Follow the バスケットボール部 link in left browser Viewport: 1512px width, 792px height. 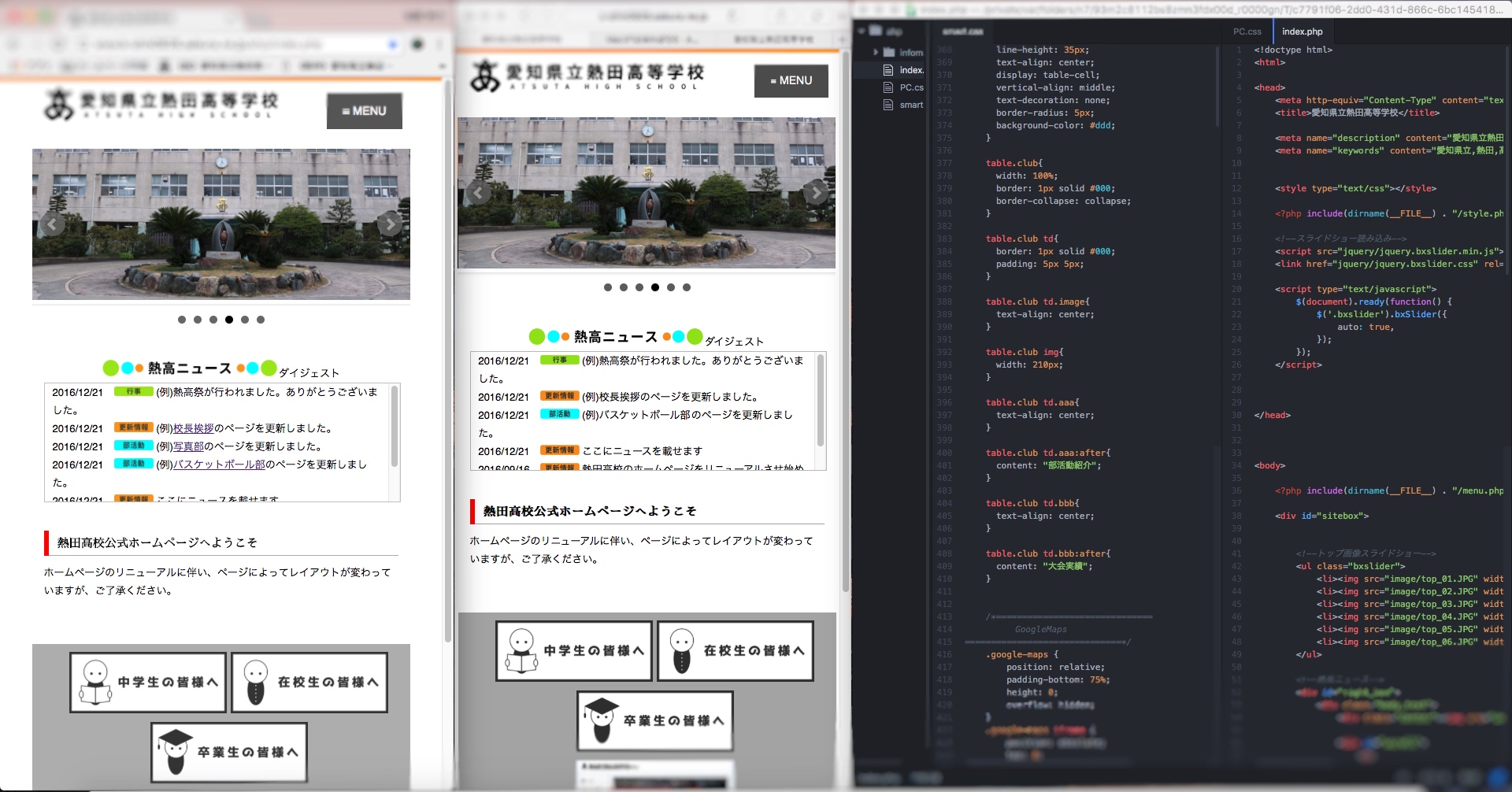[219, 464]
